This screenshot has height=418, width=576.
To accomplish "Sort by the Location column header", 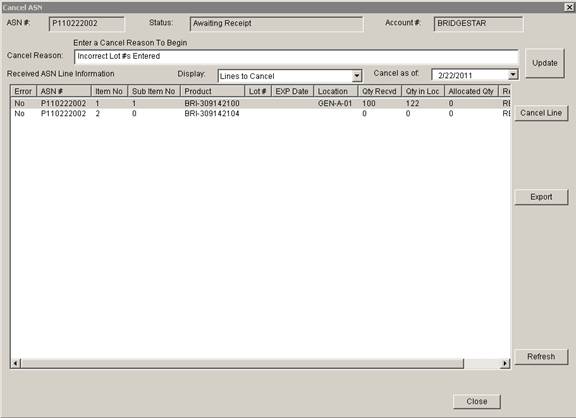I will pyautogui.click(x=336, y=91).
